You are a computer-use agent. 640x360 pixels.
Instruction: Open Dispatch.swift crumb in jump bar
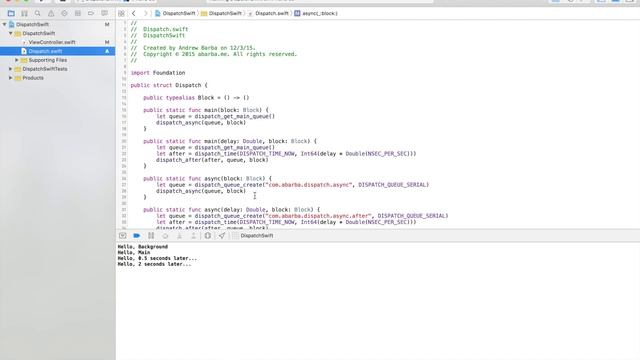(x=268, y=13)
